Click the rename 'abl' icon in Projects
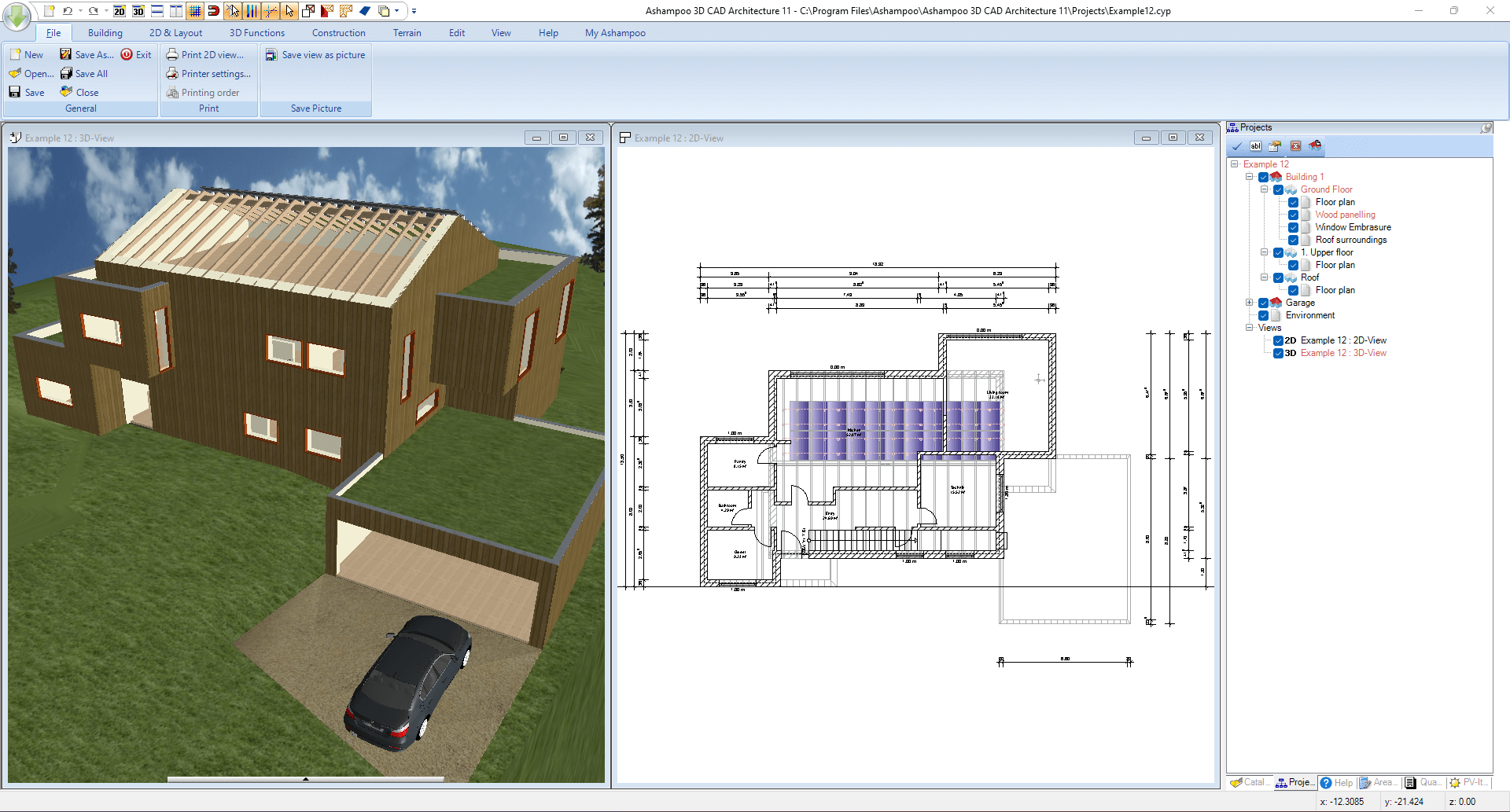The width and height of the screenshot is (1510, 812). pos(1256,146)
